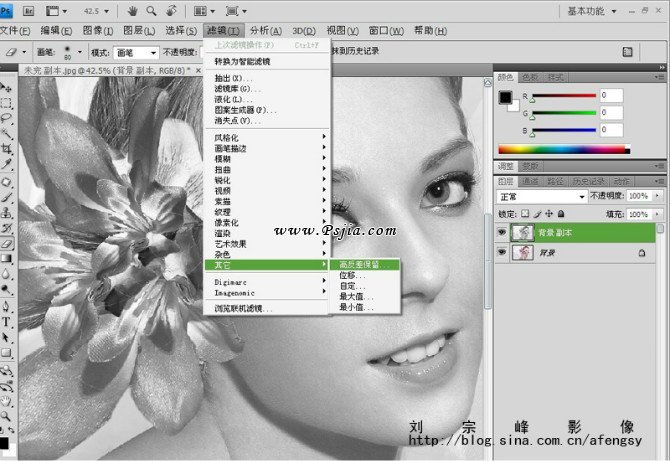Switch to the 历史记录 tab
This screenshot has width=670, height=461.
point(589,181)
